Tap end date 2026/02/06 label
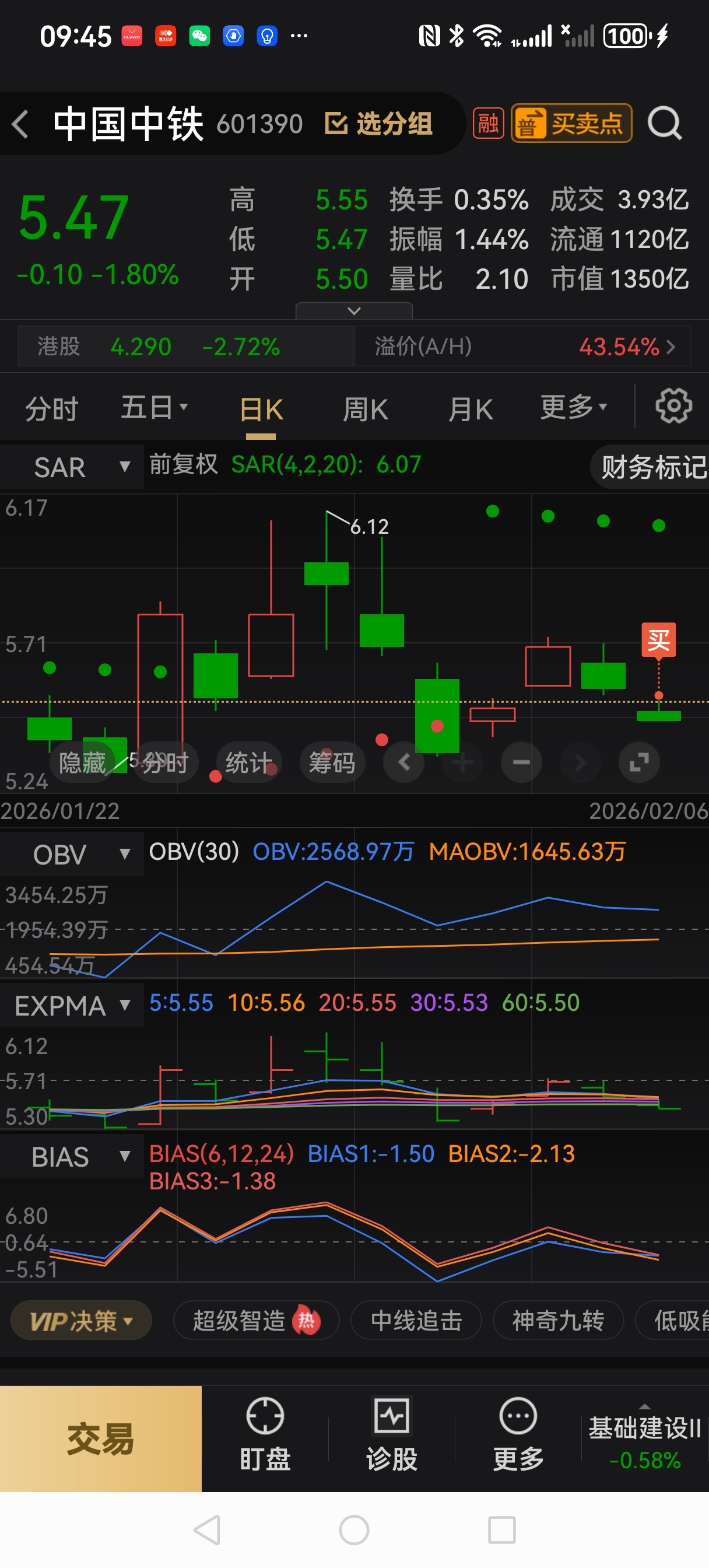Image resolution: width=709 pixels, height=1568 pixels. (x=649, y=811)
